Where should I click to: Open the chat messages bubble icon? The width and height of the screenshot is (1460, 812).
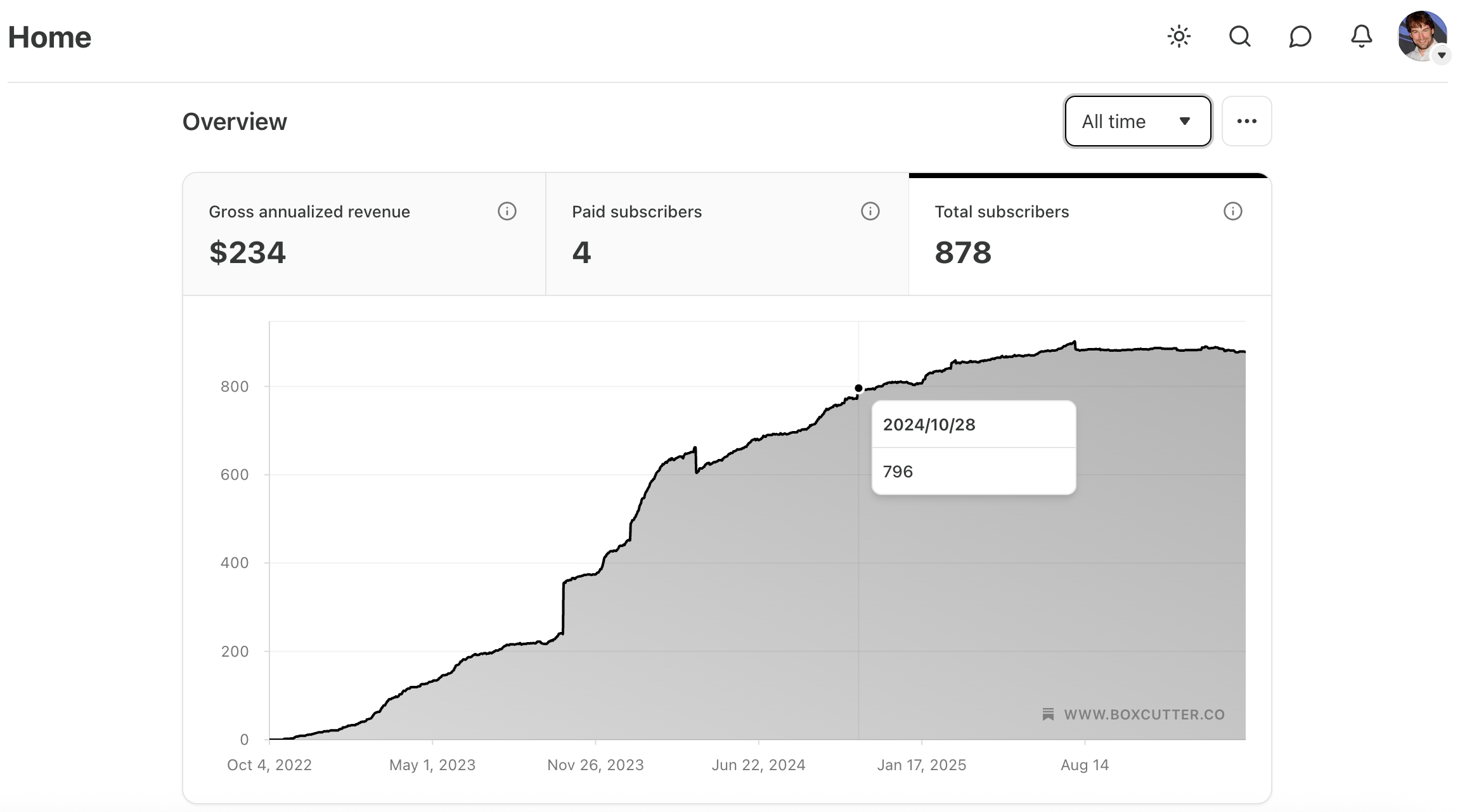click(x=1300, y=37)
